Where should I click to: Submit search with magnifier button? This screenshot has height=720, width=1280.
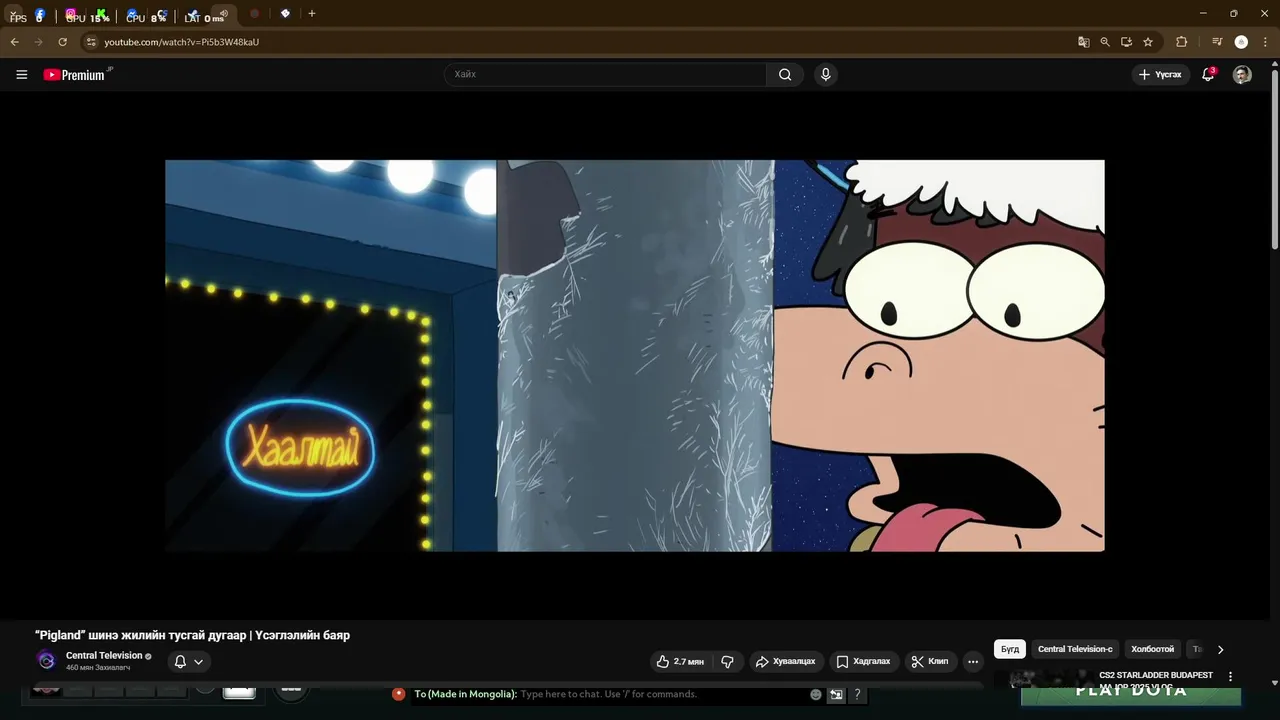785,74
